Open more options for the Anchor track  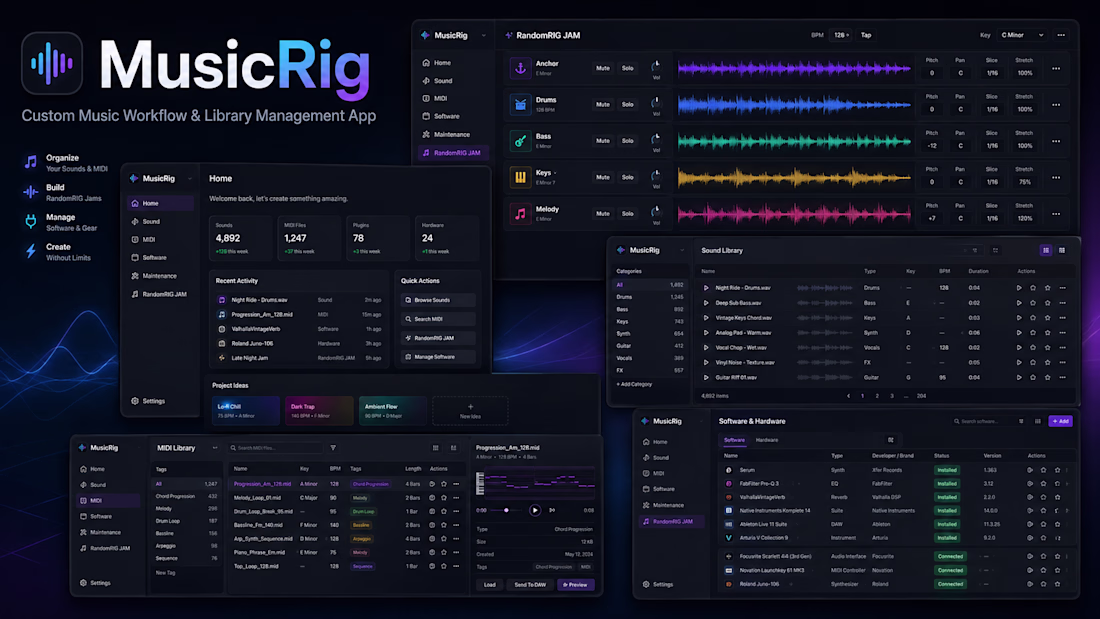pos(1056,69)
